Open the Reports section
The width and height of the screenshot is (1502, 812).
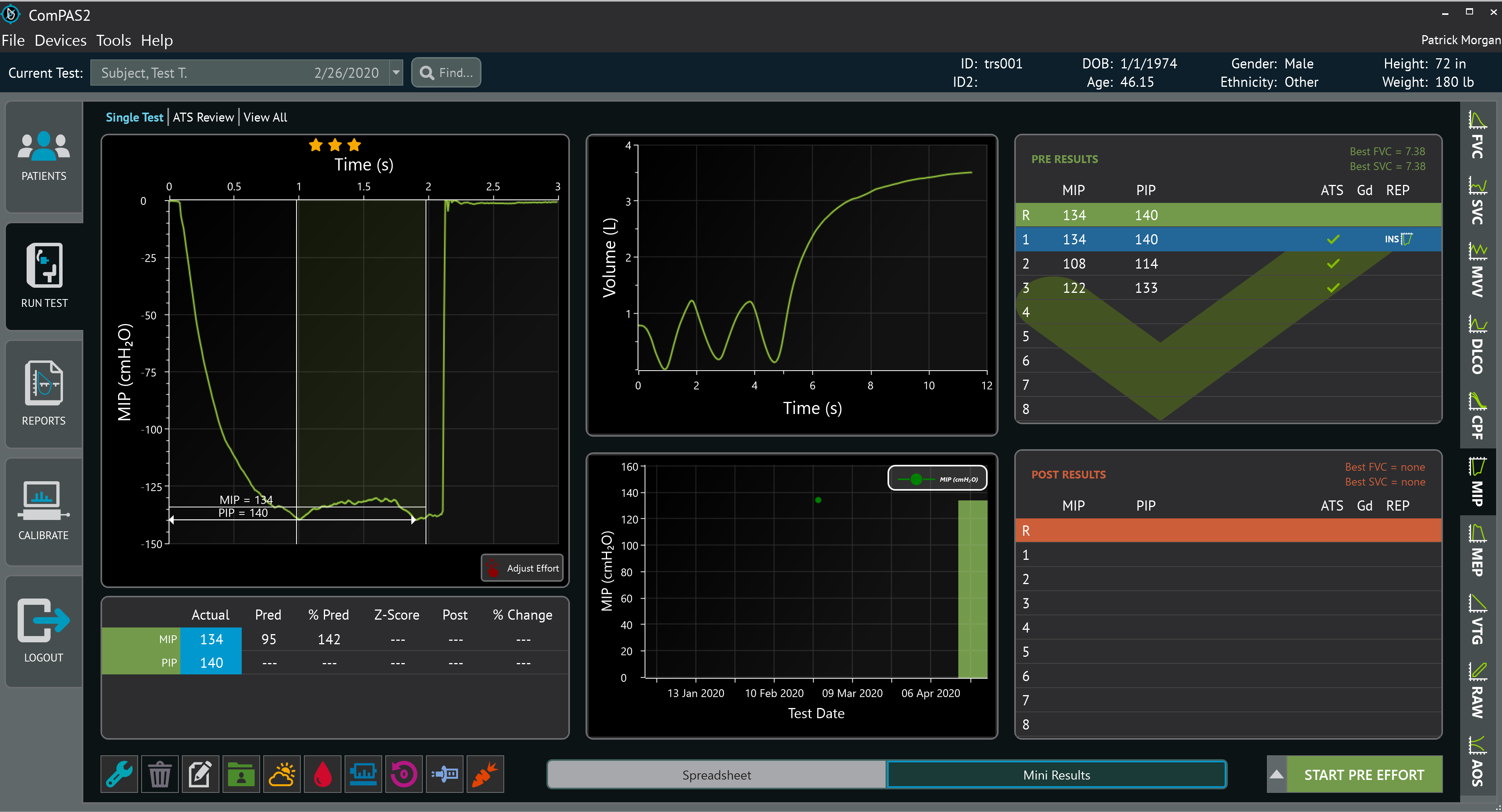pos(44,393)
